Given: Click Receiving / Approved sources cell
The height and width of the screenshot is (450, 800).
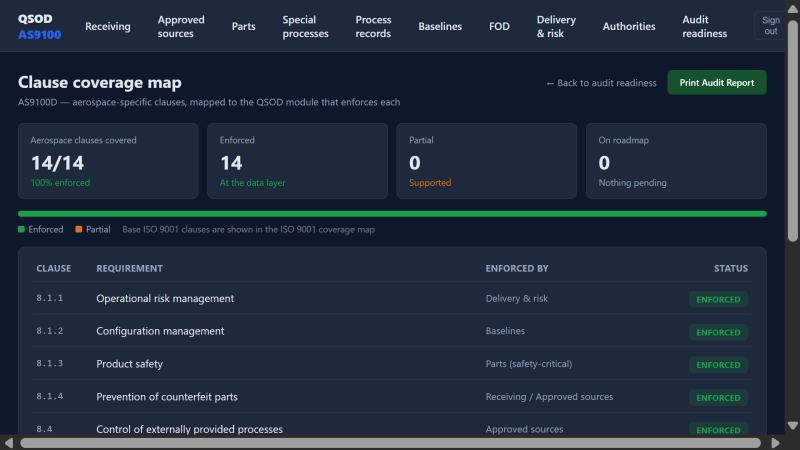Looking at the screenshot, I should point(549,396).
